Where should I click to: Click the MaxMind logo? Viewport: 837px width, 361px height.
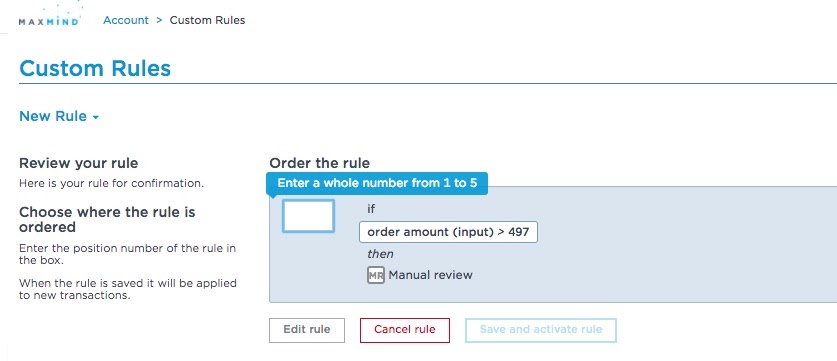[x=49, y=14]
